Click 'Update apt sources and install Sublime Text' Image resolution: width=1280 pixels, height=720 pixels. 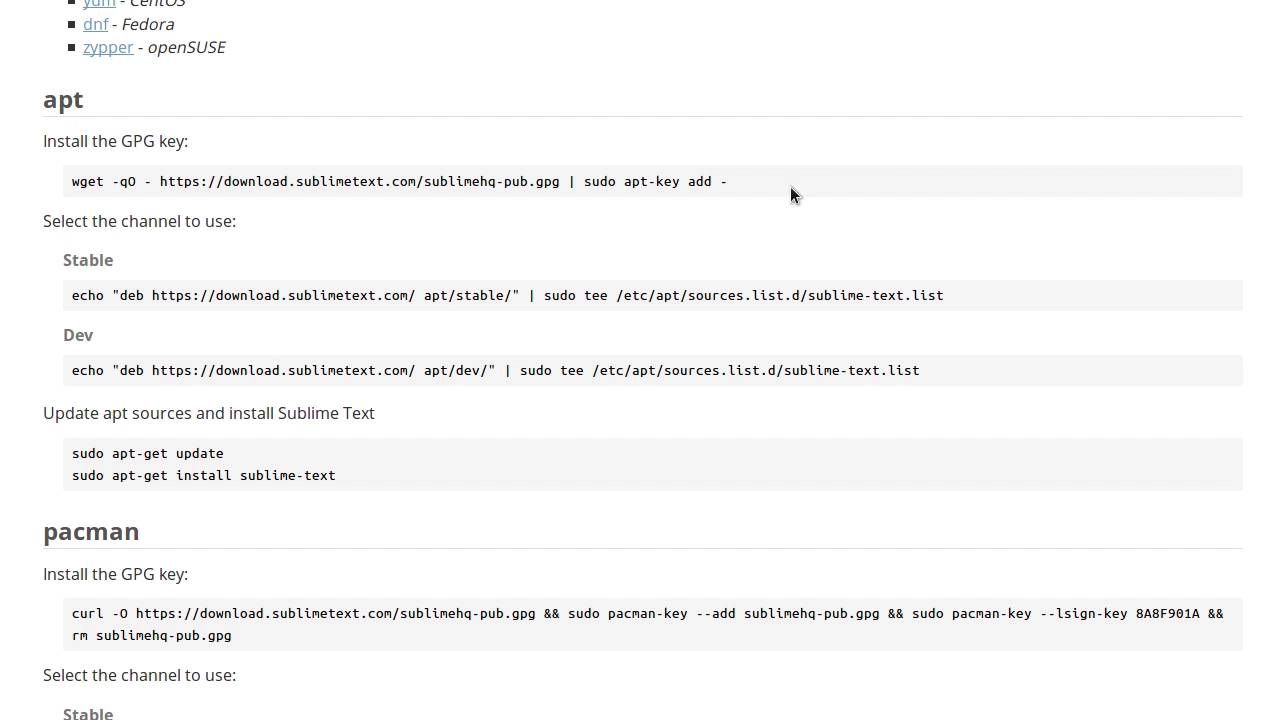point(209,413)
